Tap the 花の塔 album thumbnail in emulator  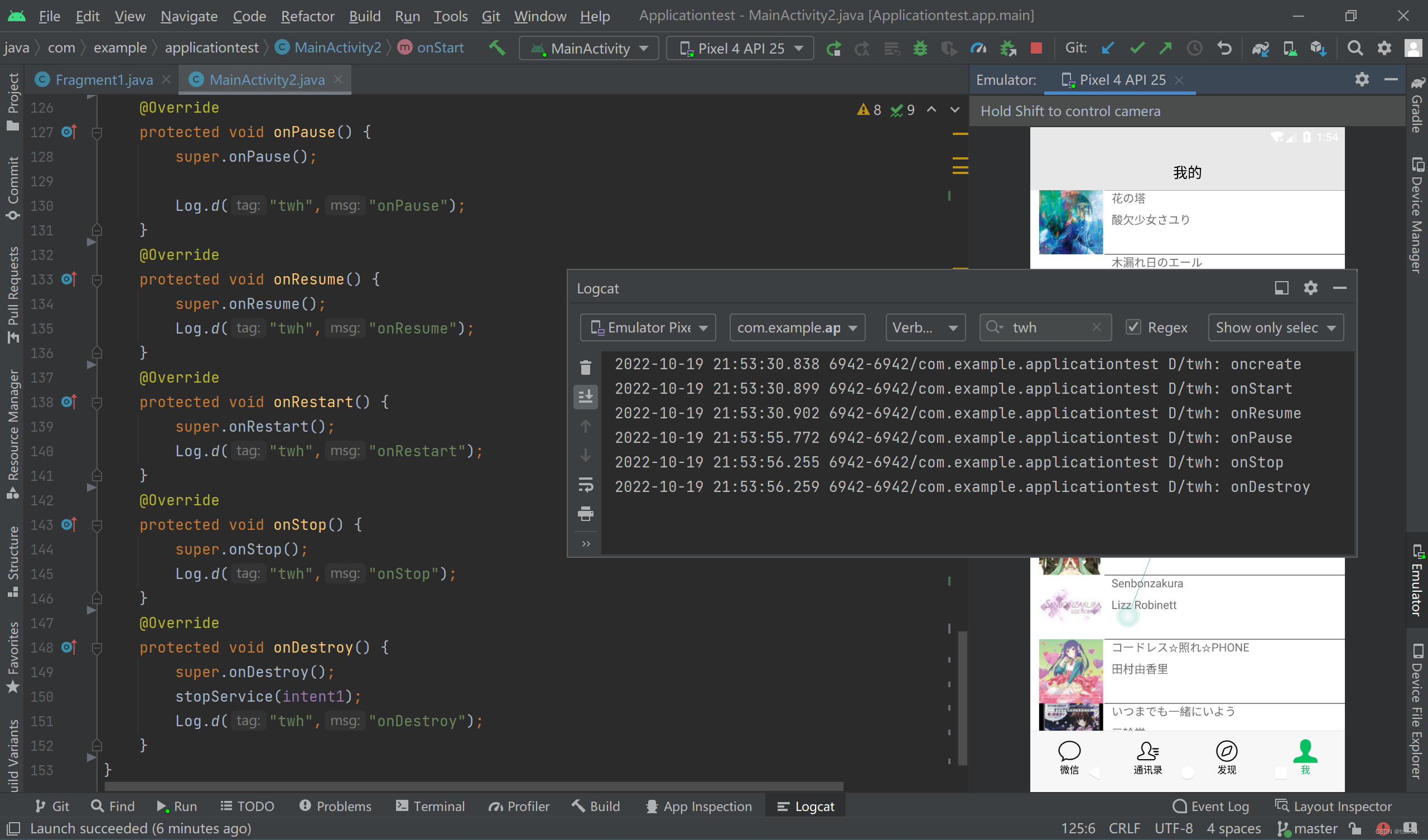(x=1070, y=221)
